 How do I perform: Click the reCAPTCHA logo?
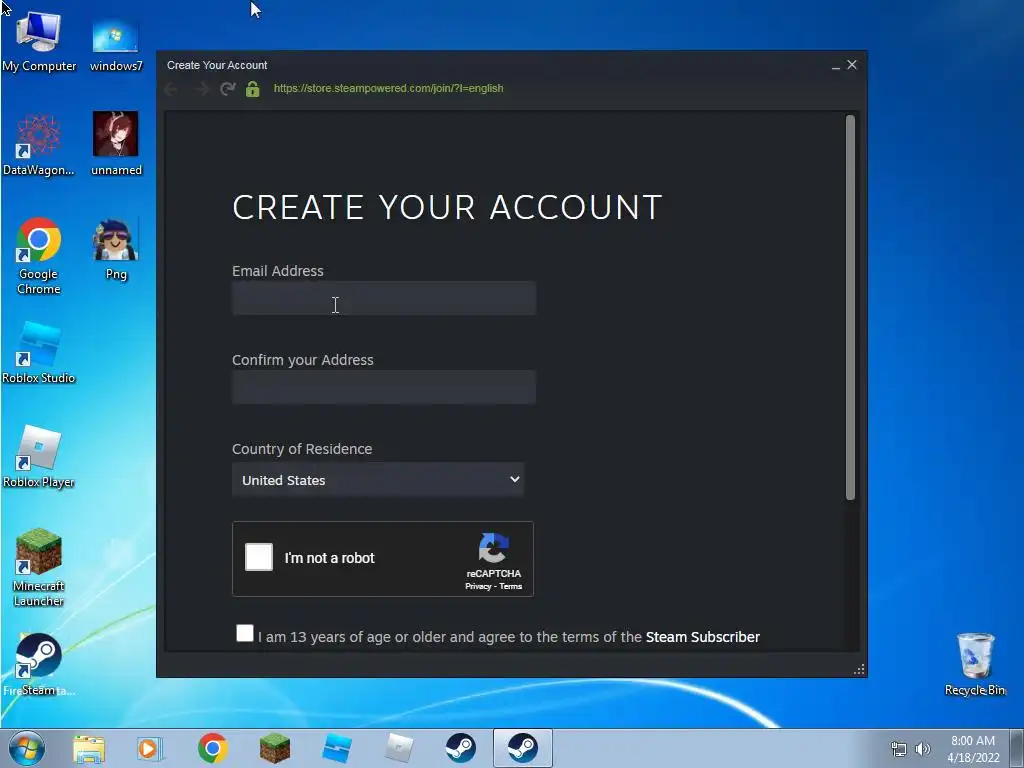pyautogui.click(x=494, y=548)
